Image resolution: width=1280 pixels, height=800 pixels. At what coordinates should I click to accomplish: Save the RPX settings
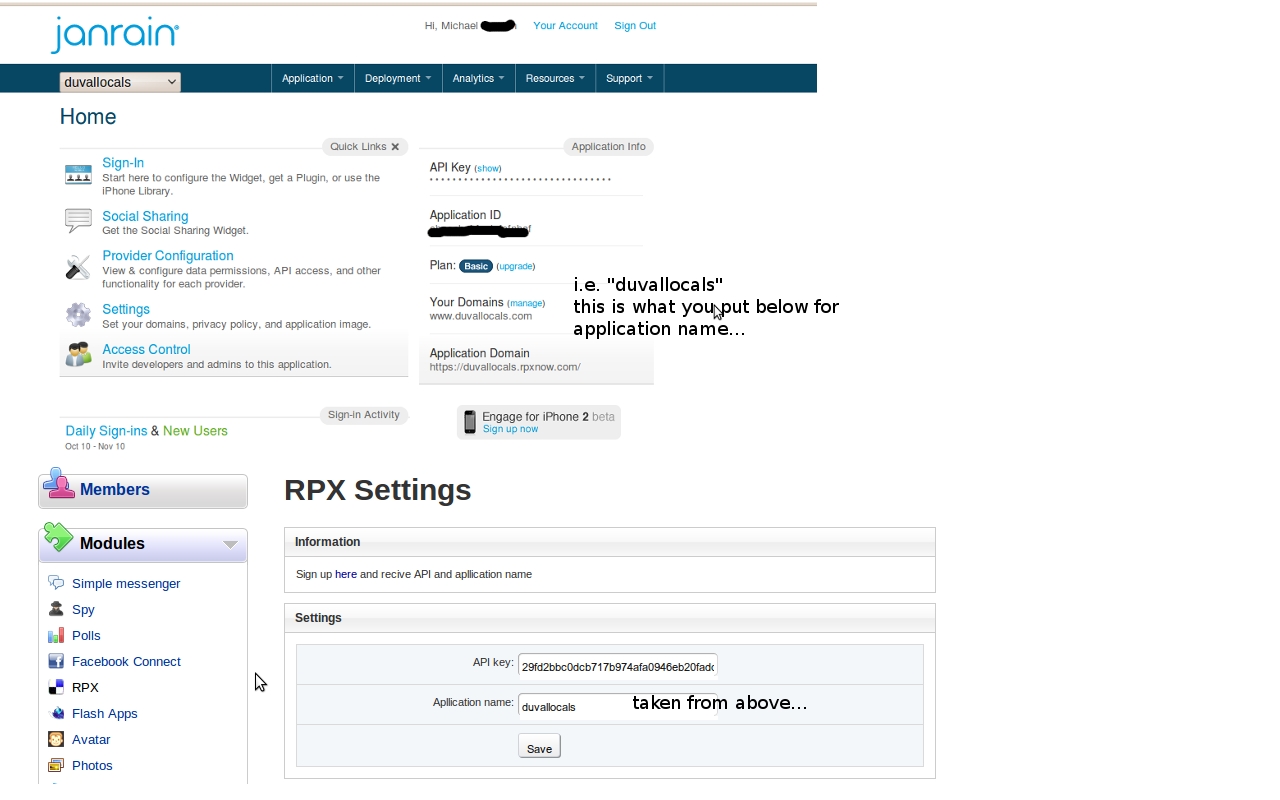coord(539,746)
